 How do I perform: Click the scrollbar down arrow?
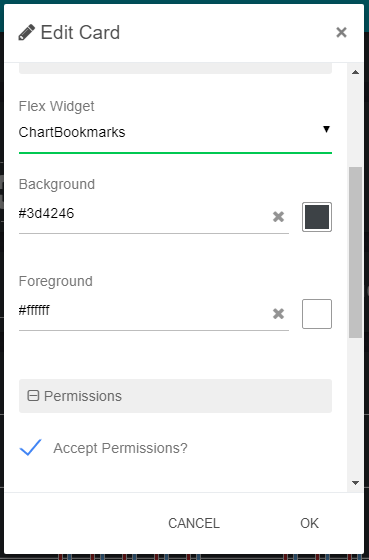(355, 483)
